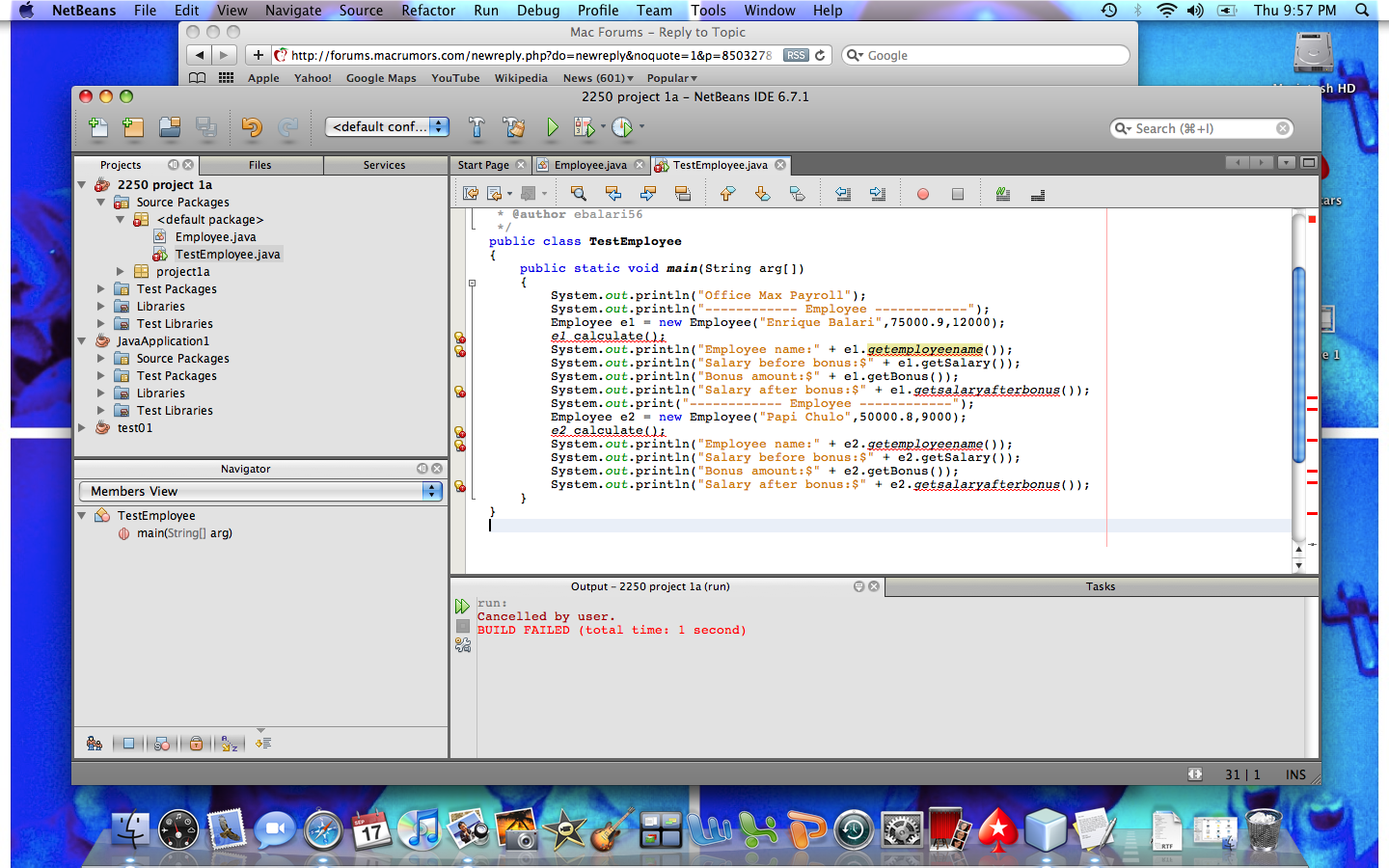
Task: Click Previous Bookmark icon in editor toolbar
Action: [x=727, y=194]
